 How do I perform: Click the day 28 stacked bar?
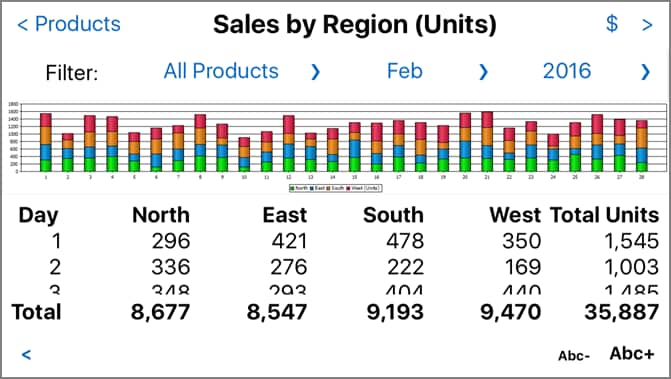point(641,146)
